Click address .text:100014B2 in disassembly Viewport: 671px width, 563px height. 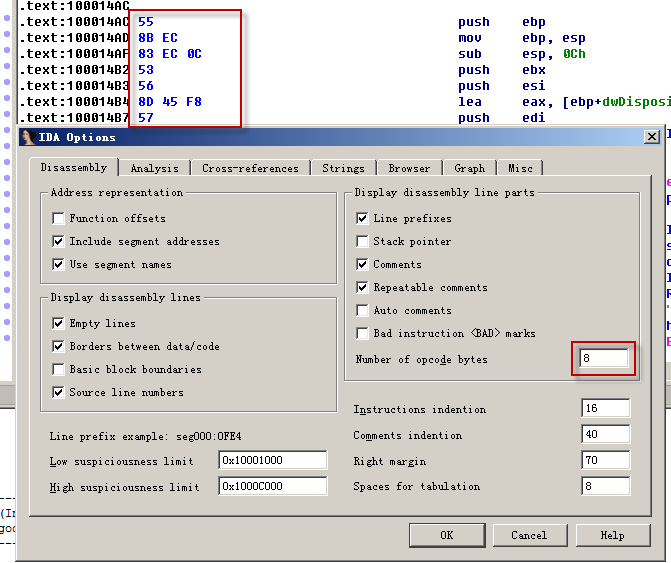point(74,70)
